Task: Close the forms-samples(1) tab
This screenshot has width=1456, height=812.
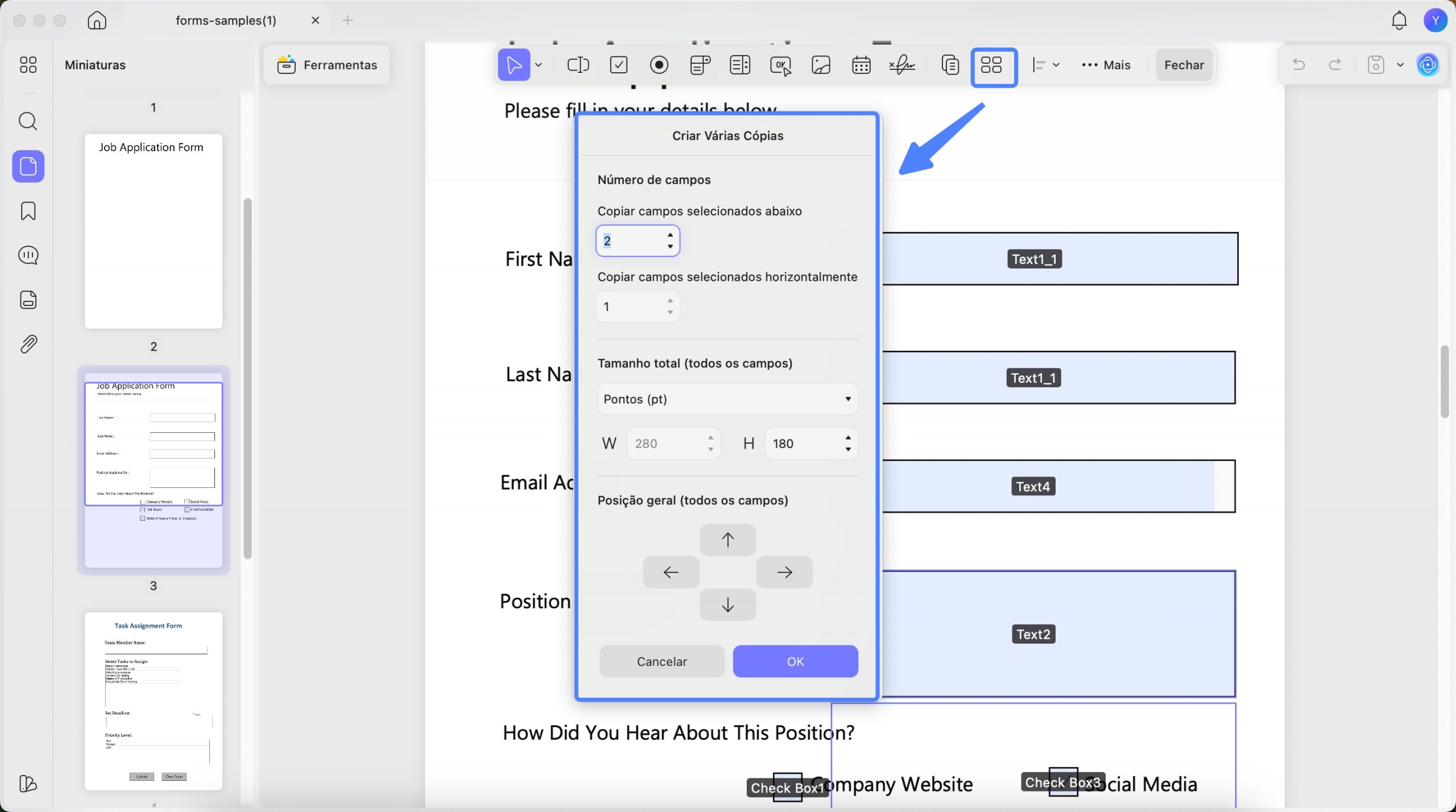Action: [315, 20]
